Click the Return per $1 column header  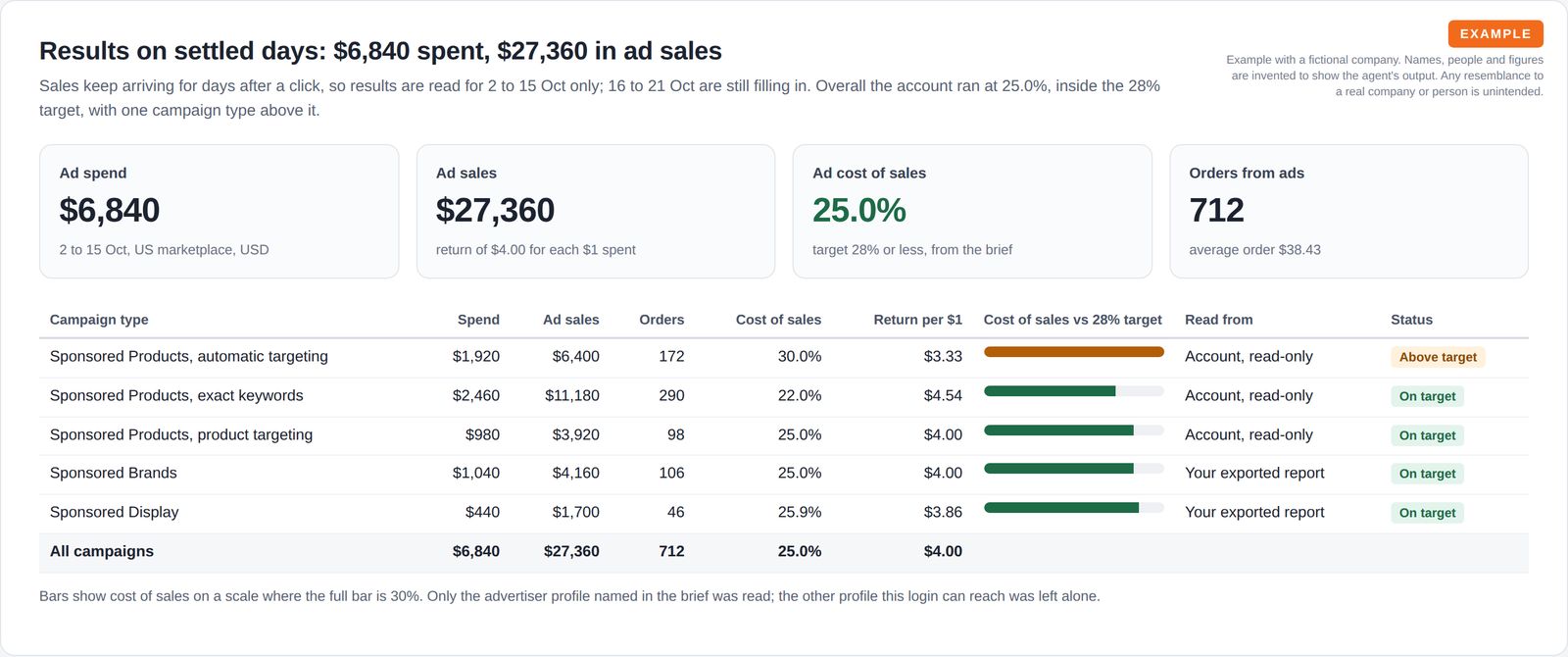click(918, 320)
